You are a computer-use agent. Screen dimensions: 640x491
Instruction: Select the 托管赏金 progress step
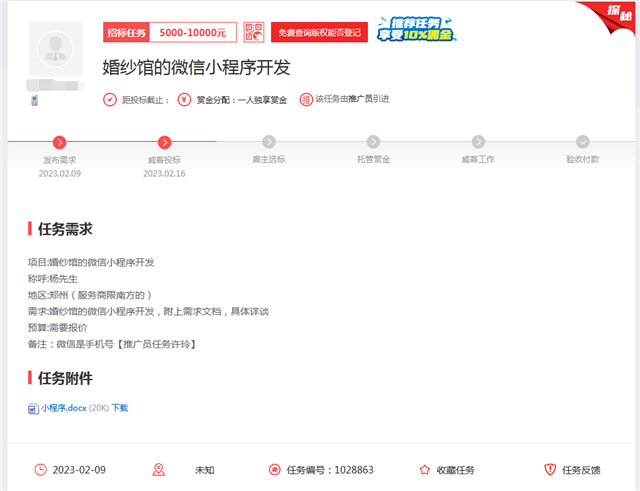373,142
